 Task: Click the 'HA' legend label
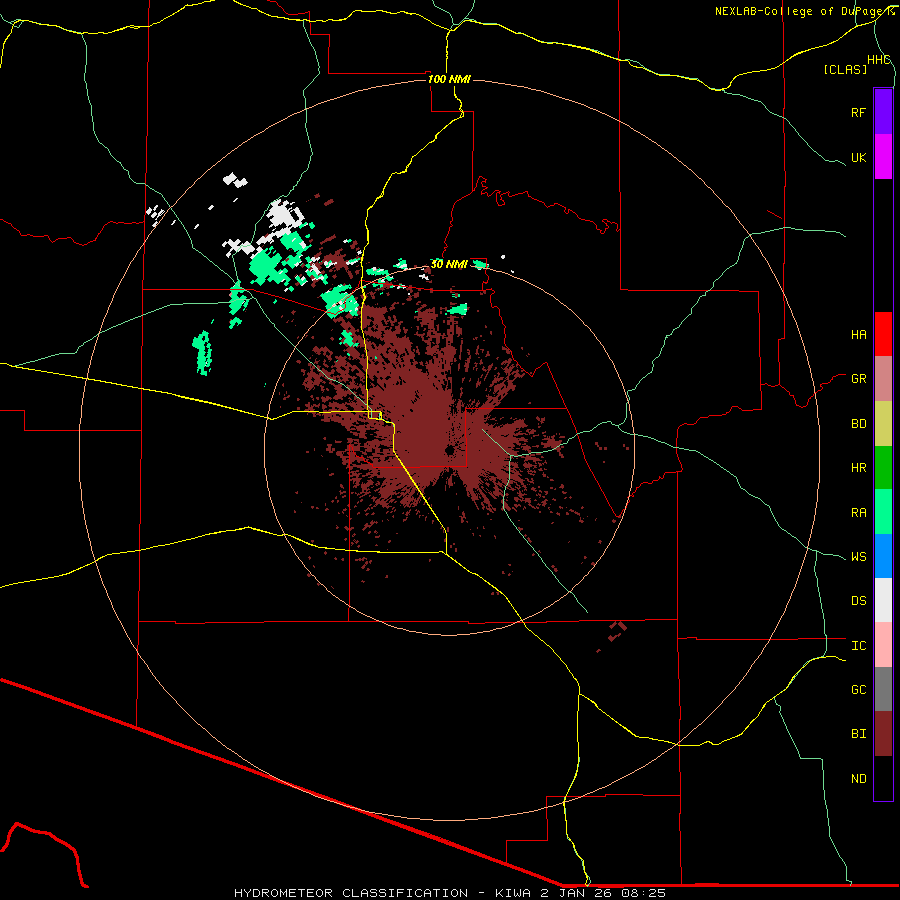tap(858, 335)
